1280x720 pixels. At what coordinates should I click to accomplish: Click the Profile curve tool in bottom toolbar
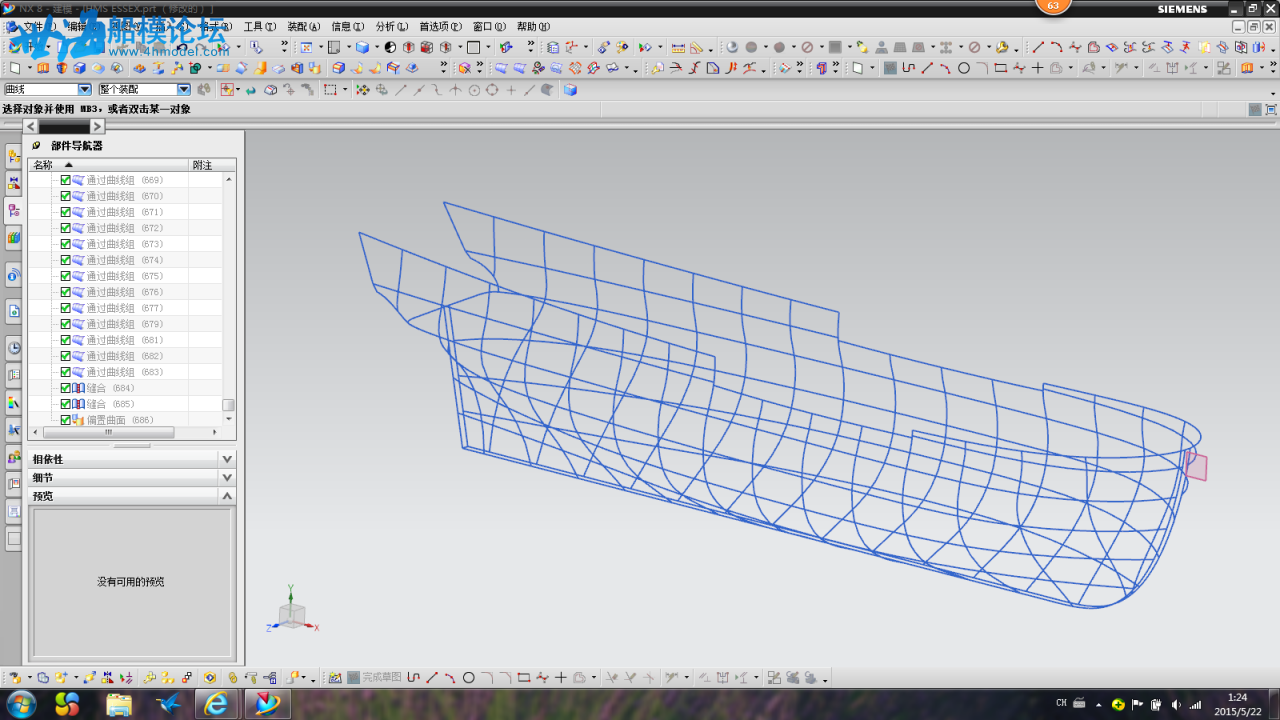pyautogui.click(x=414, y=677)
